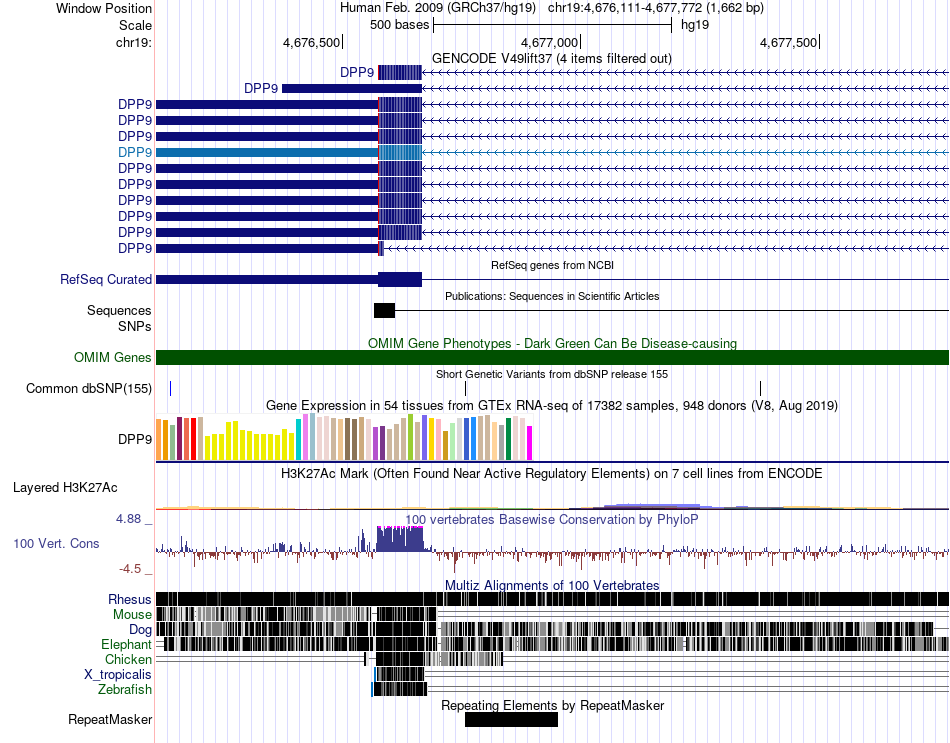Open the GENCODE V49lift37 track title

551,59
